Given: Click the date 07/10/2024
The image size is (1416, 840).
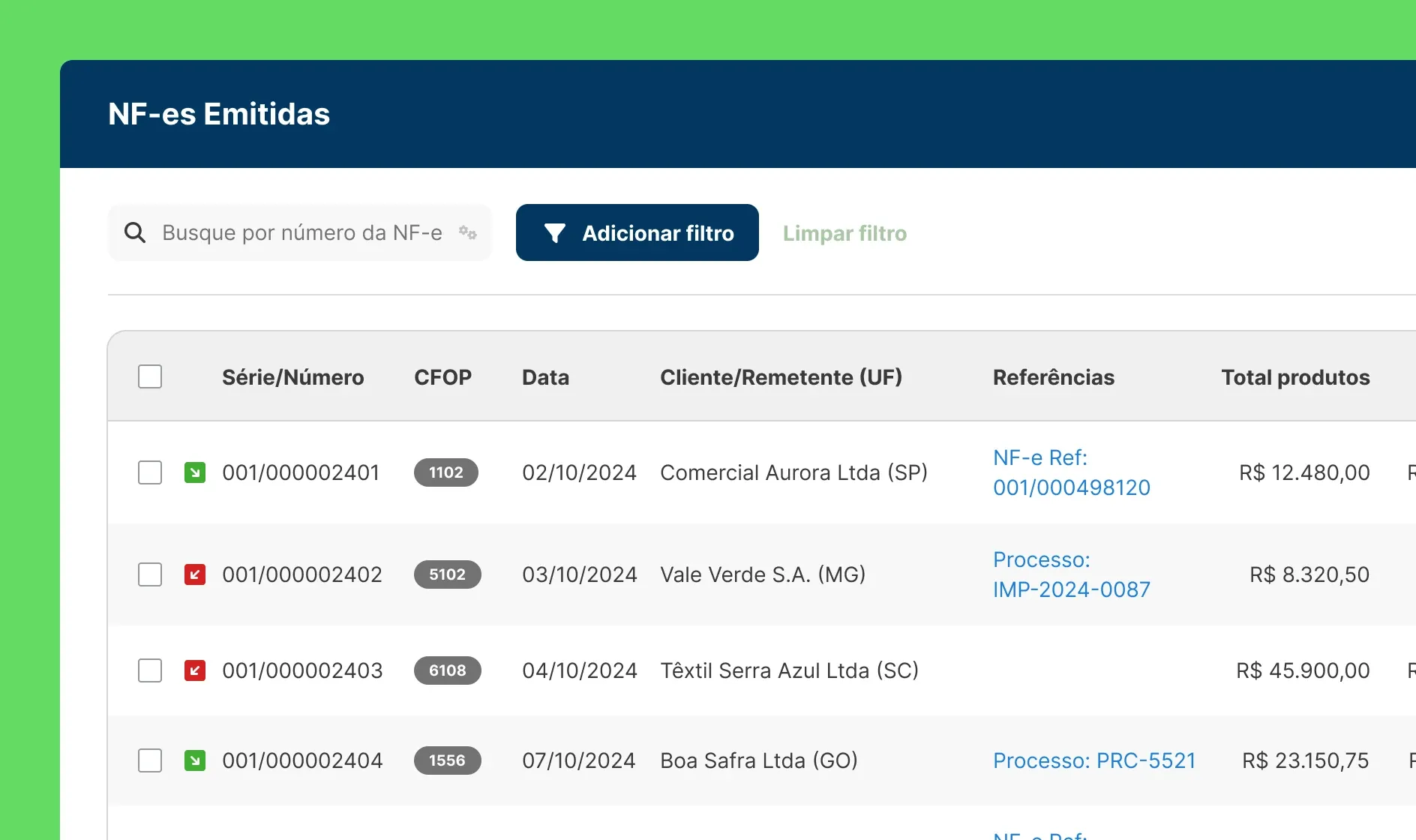Looking at the screenshot, I should tap(579, 760).
